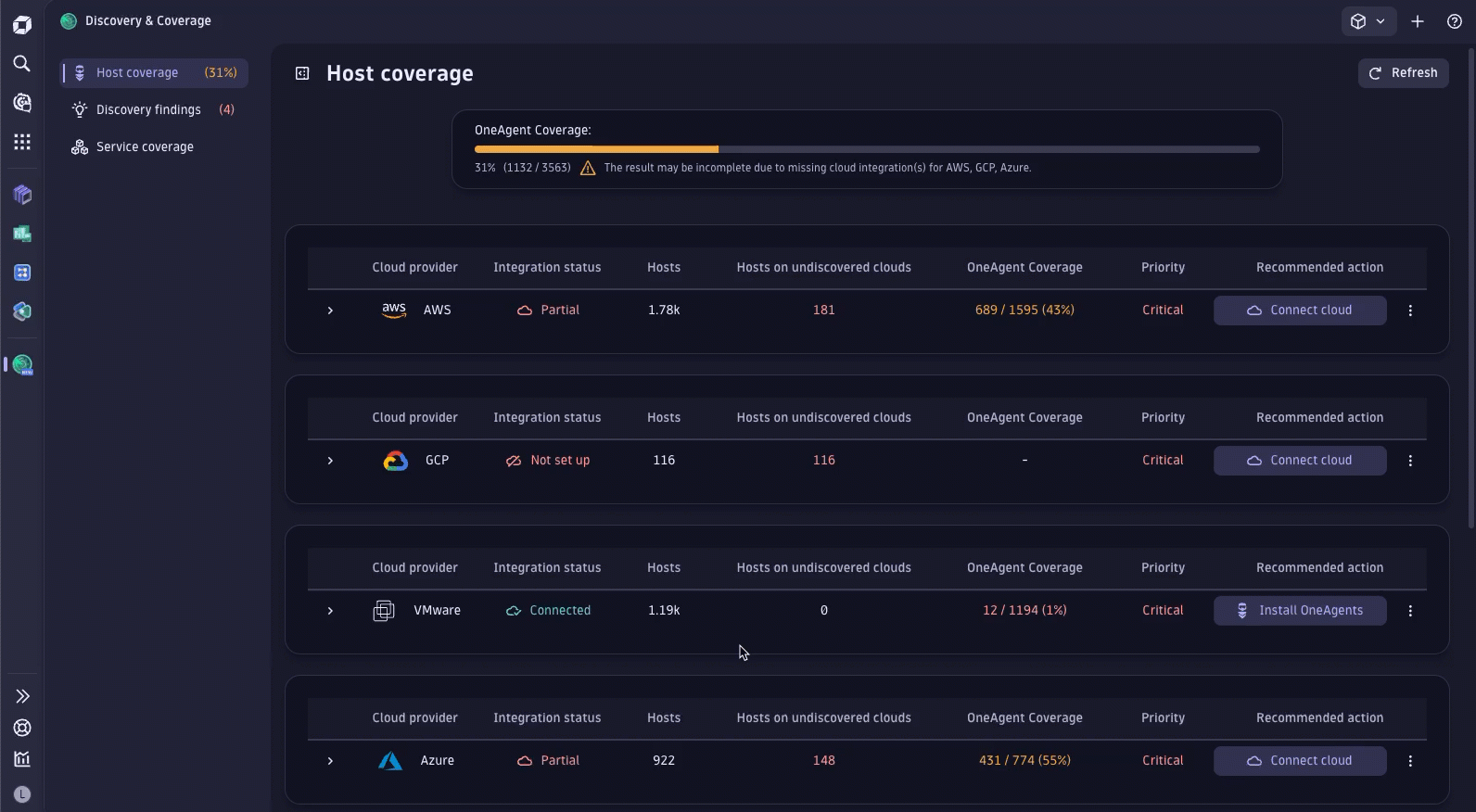The image size is (1476, 812).
Task: Click the warning triangle icon in coverage card
Action: click(588, 168)
